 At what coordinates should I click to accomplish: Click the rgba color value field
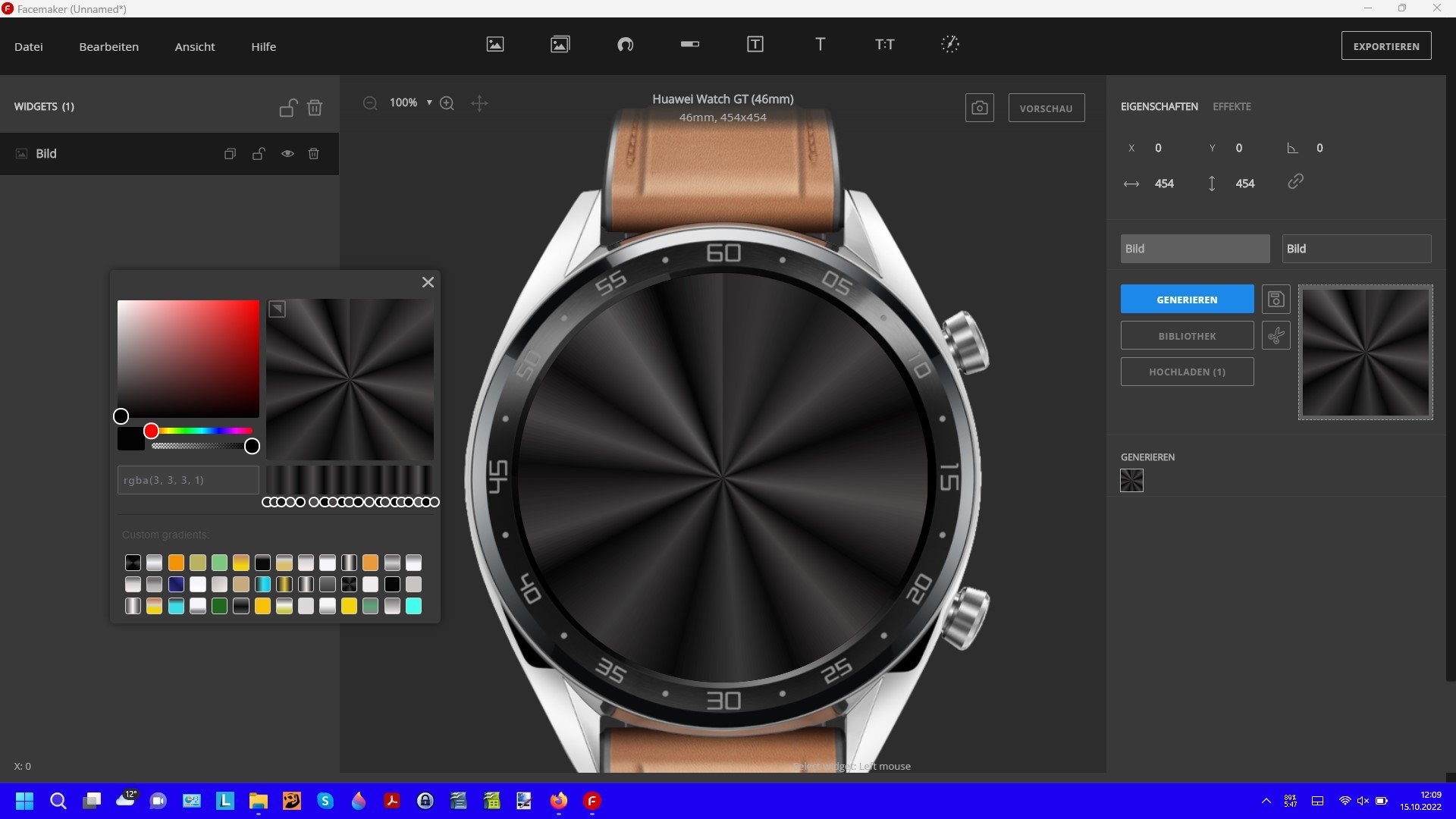click(x=188, y=480)
